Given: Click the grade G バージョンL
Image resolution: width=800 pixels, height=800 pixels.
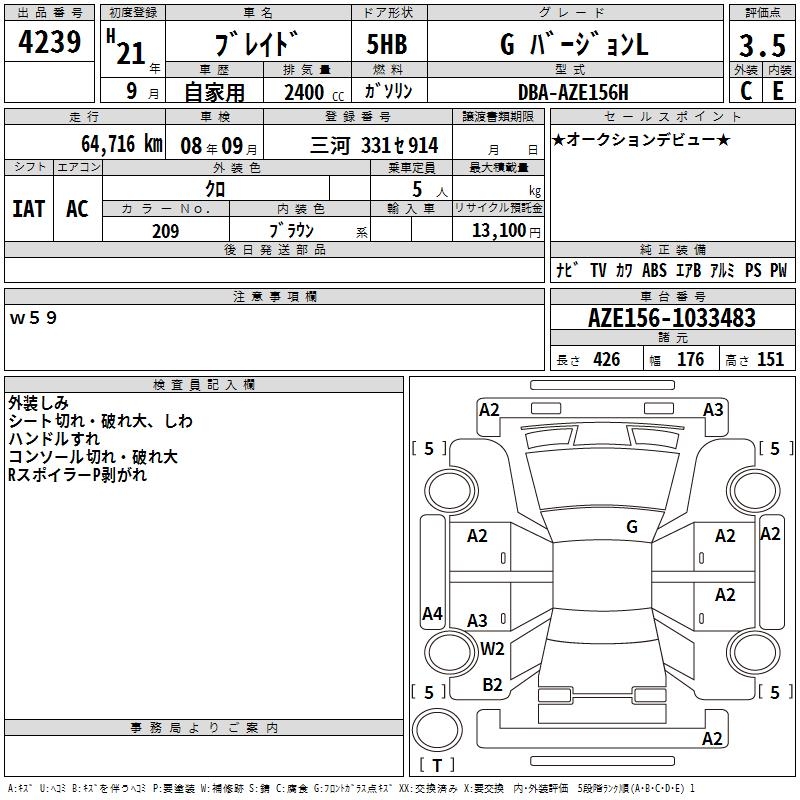Looking at the screenshot, I should [574, 44].
